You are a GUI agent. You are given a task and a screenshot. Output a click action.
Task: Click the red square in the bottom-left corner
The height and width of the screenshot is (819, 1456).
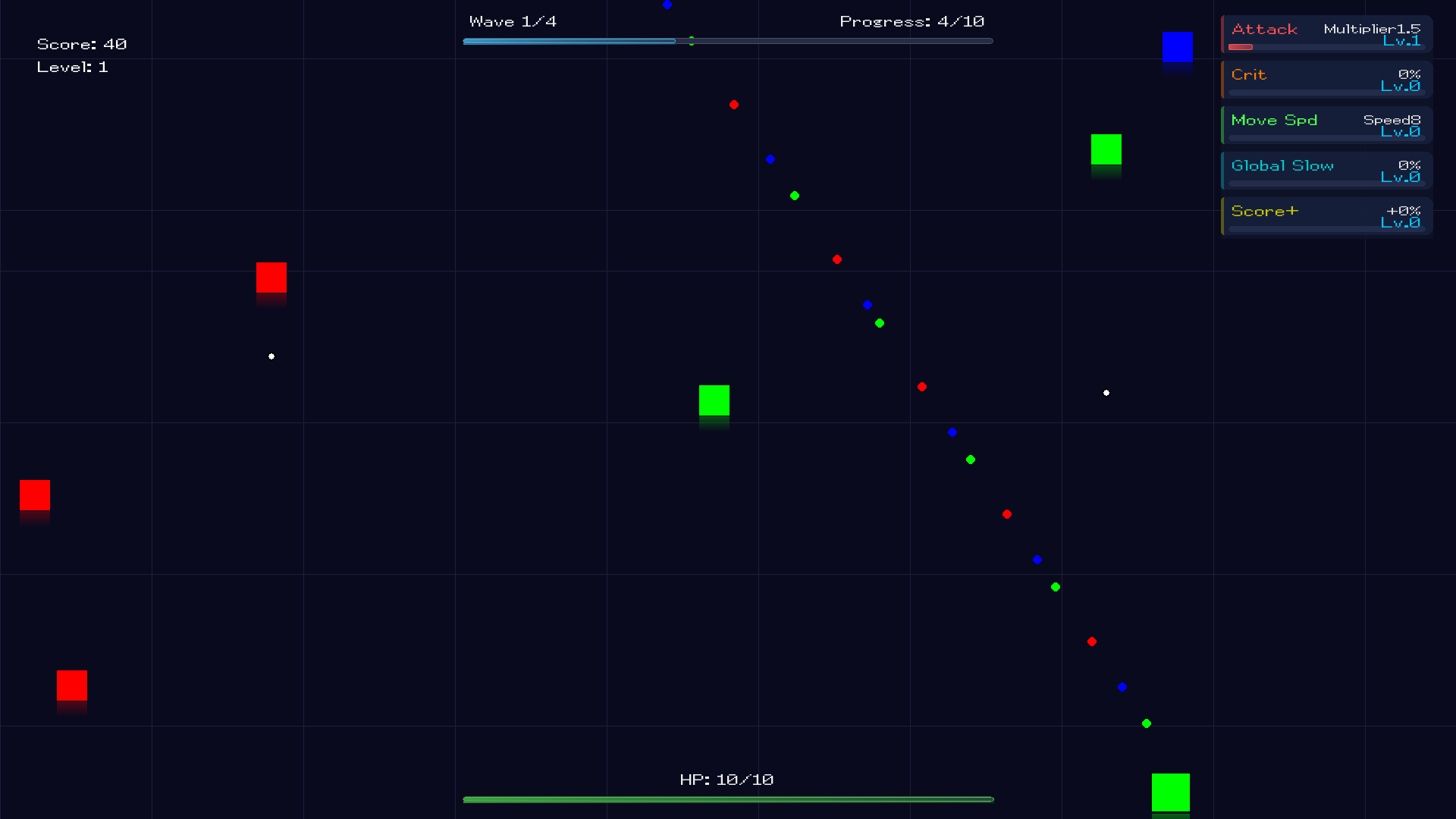pos(72,686)
